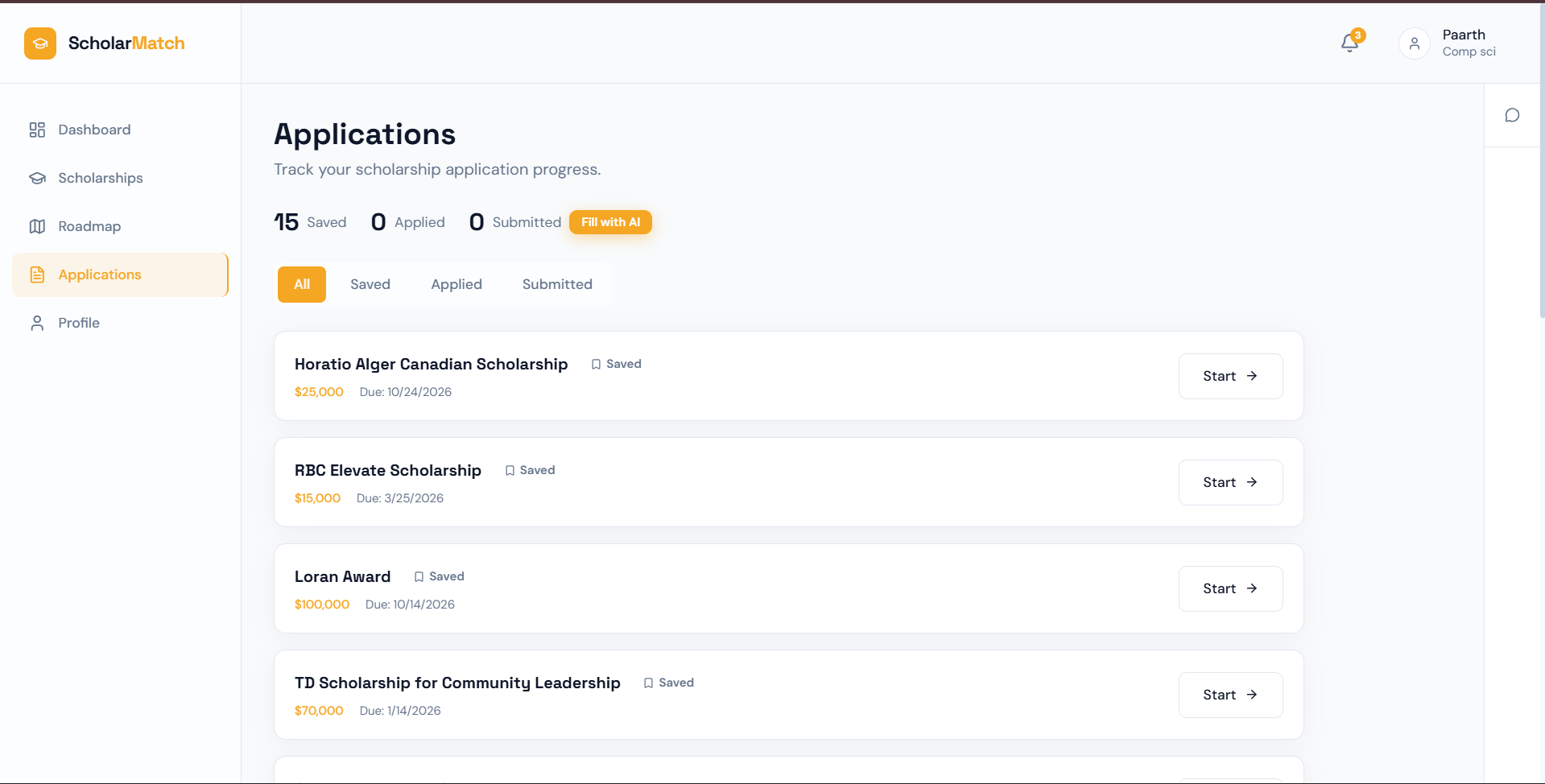
Task: Start the RBC Elevate Scholarship application
Action: (1230, 482)
